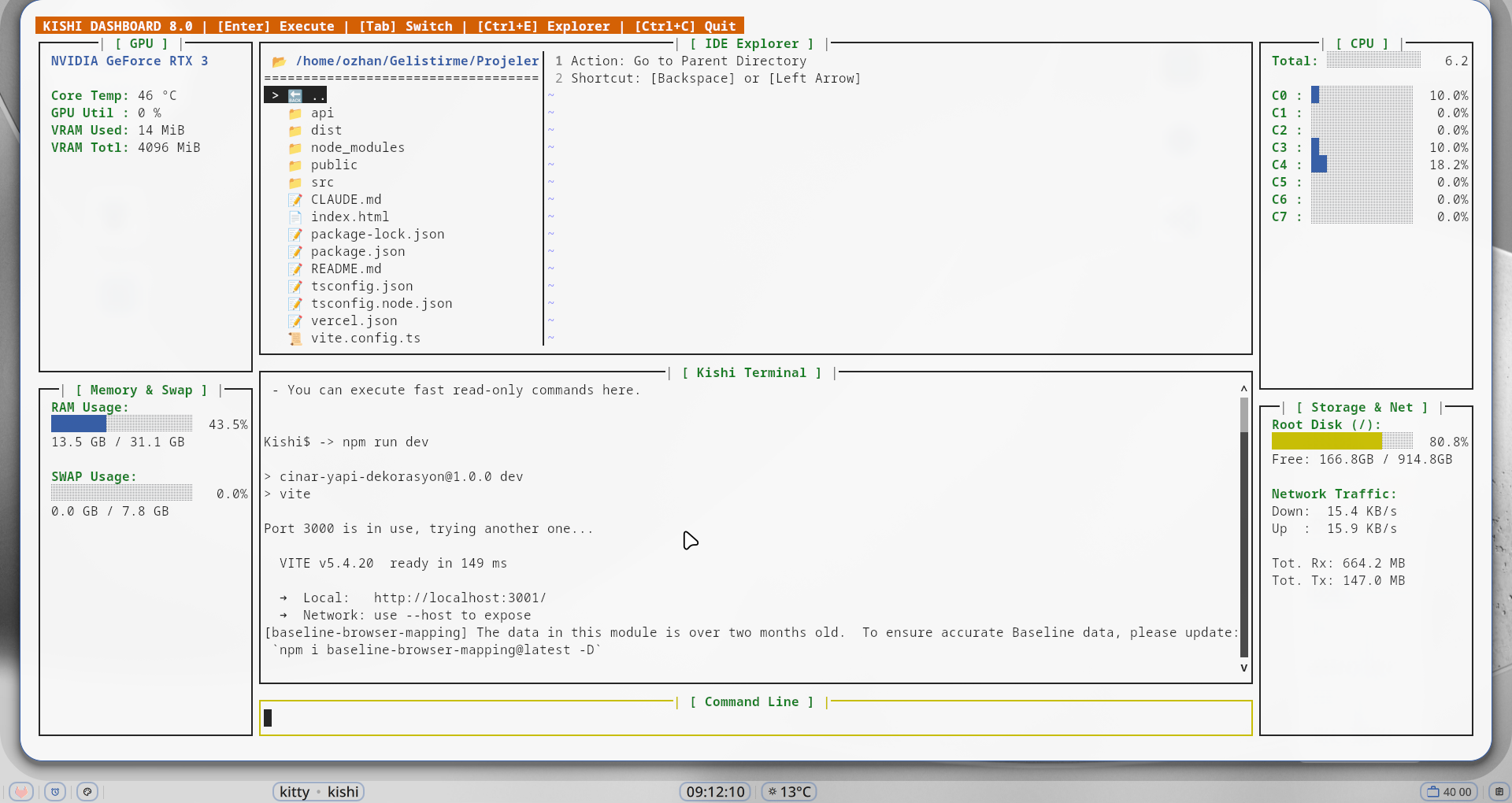Click the 'npm run dev' command text

[x=386, y=442]
